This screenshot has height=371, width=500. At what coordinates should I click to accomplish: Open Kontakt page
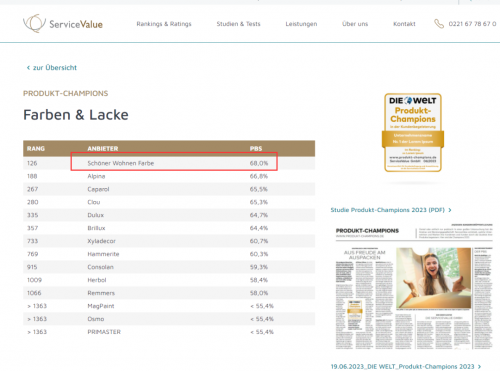pyautogui.click(x=404, y=24)
